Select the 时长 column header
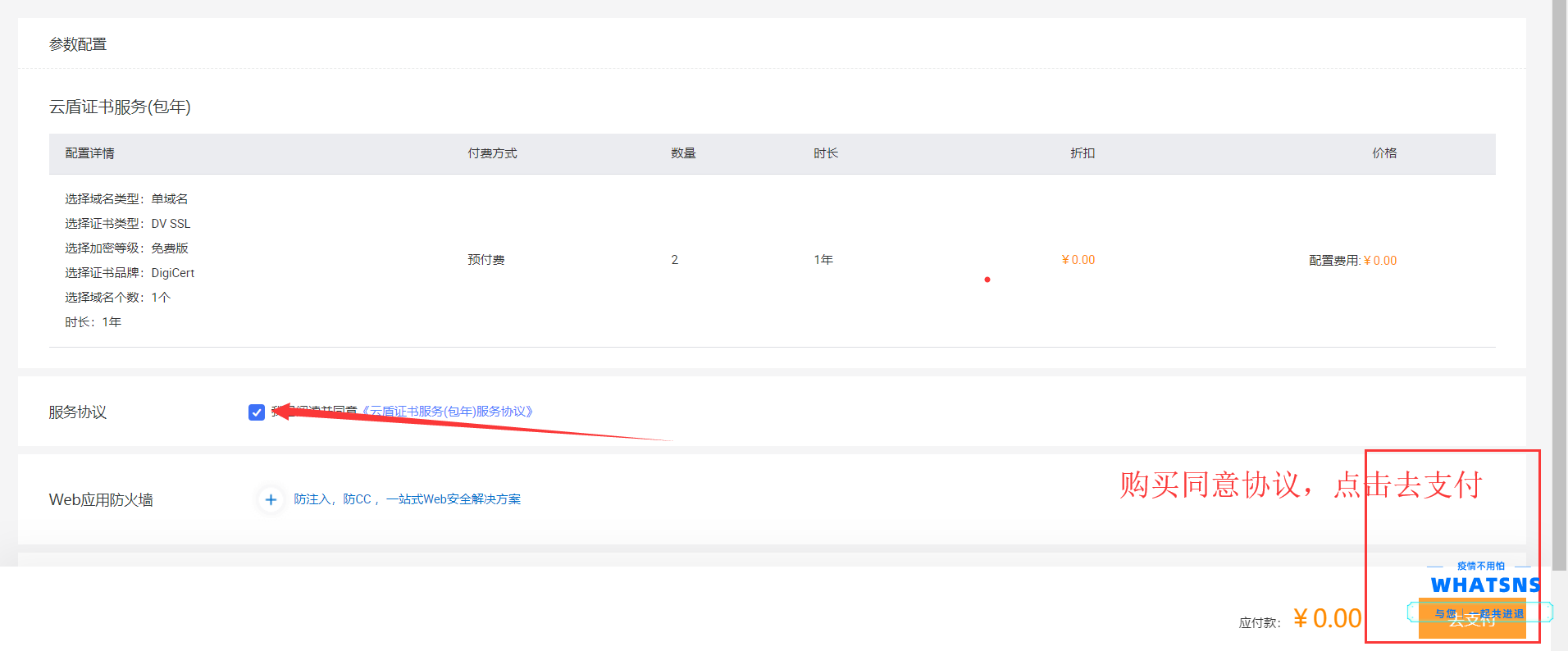The height and width of the screenshot is (651, 1568). (826, 153)
